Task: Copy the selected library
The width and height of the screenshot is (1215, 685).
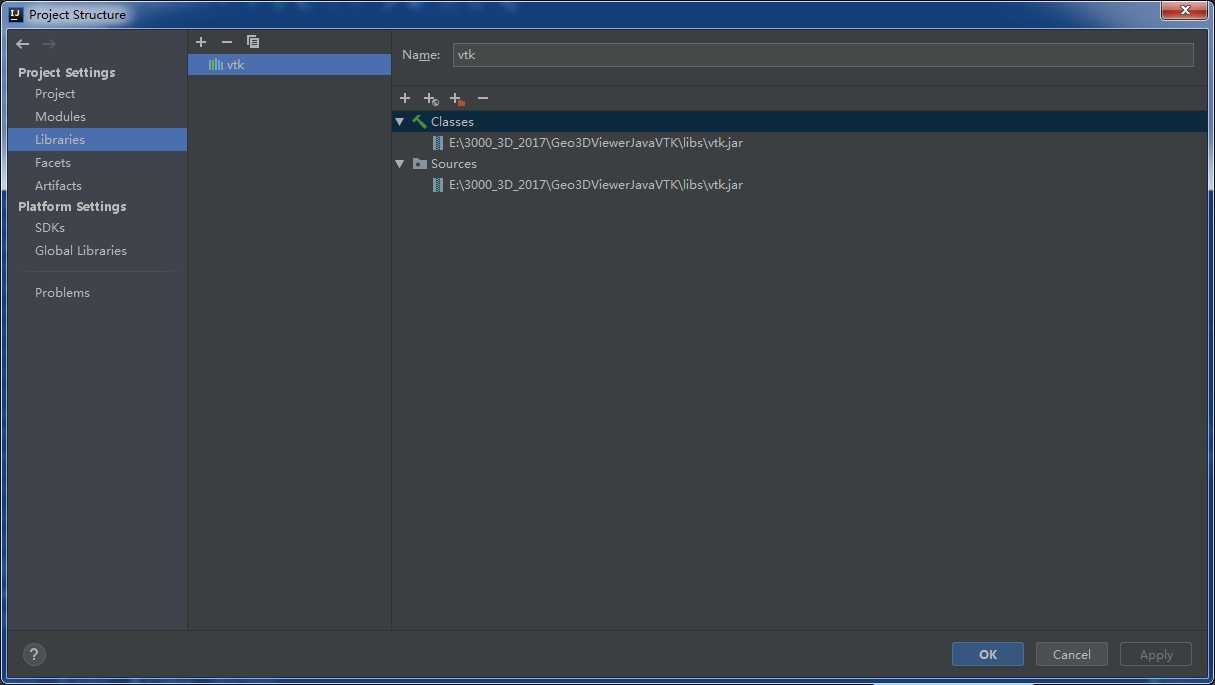Action: 253,42
